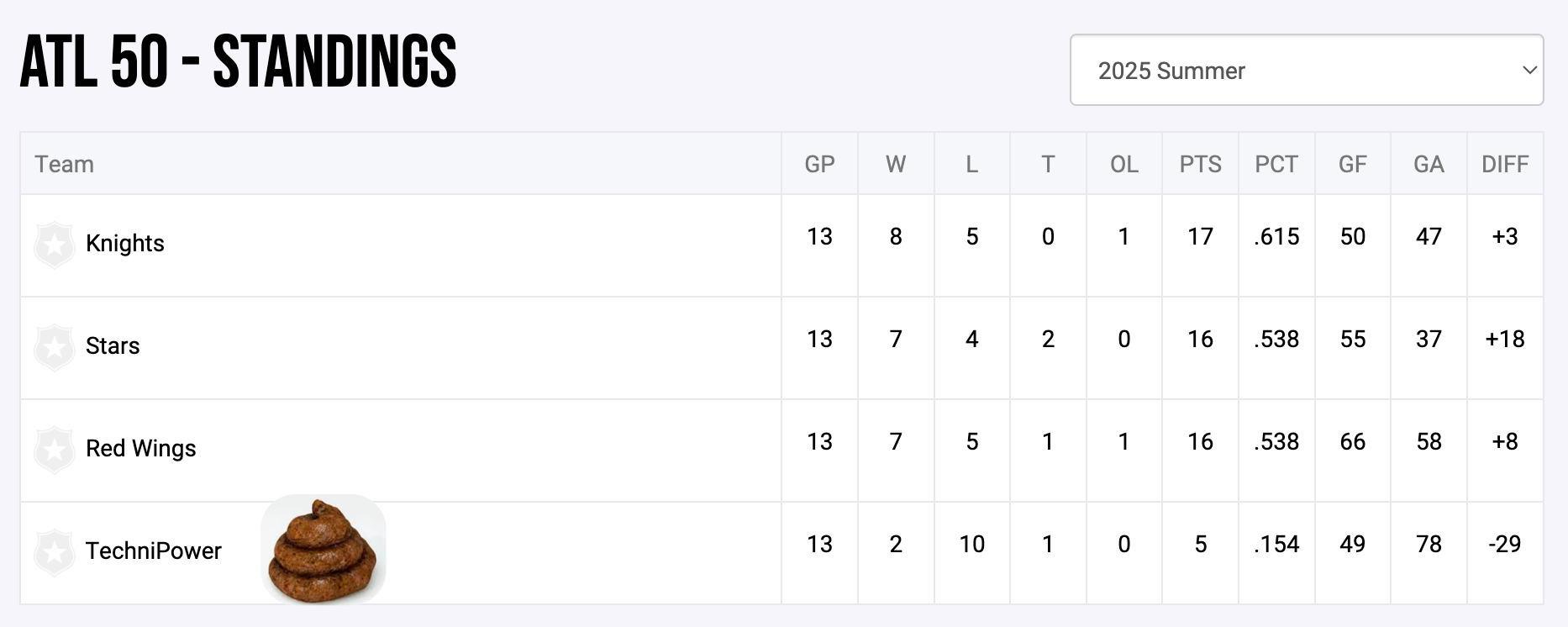
Task: Open the Stars team page
Action: click(x=113, y=346)
